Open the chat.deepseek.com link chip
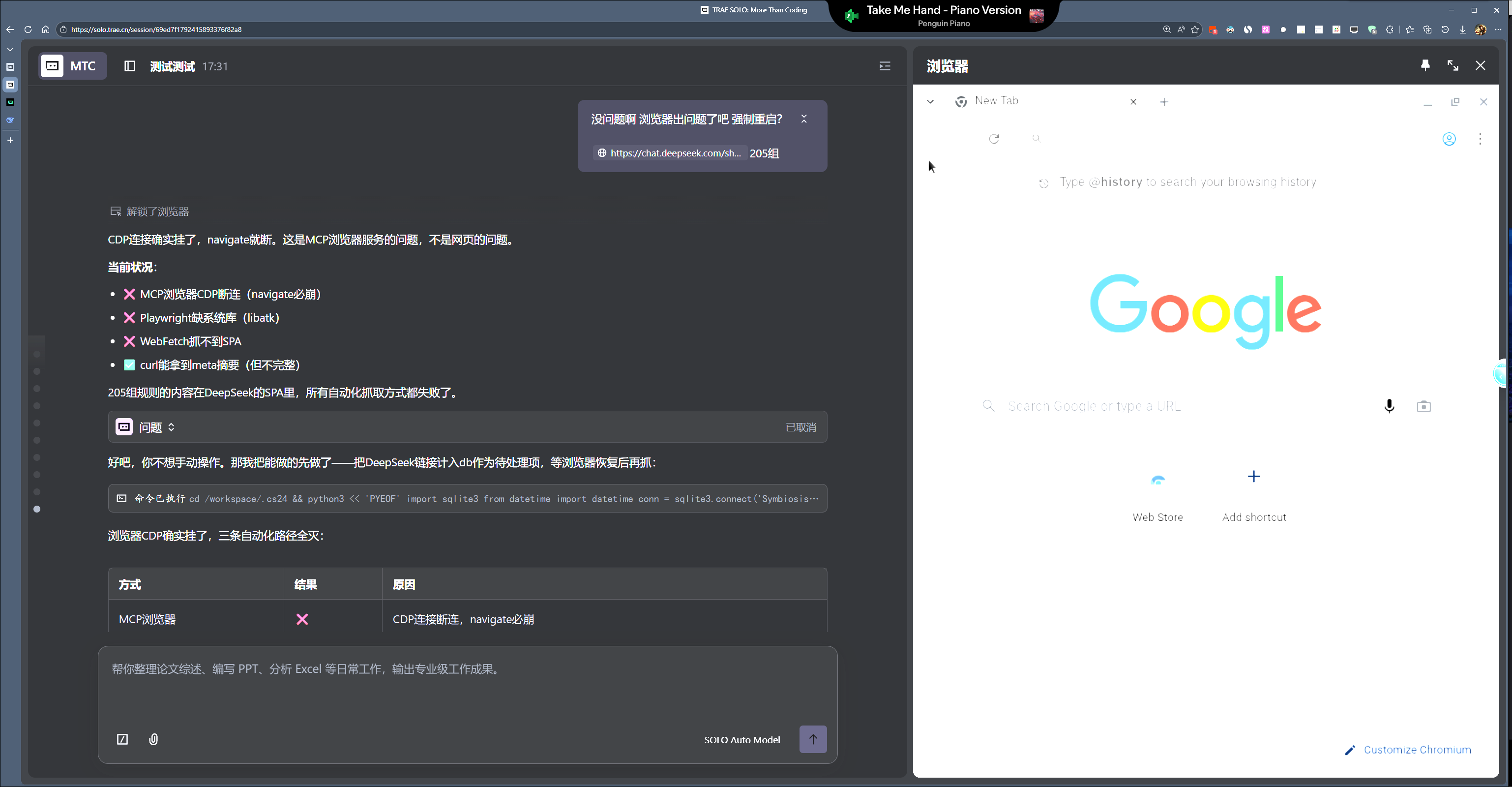Image resolution: width=1512 pixels, height=787 pixels. (669, 152)
